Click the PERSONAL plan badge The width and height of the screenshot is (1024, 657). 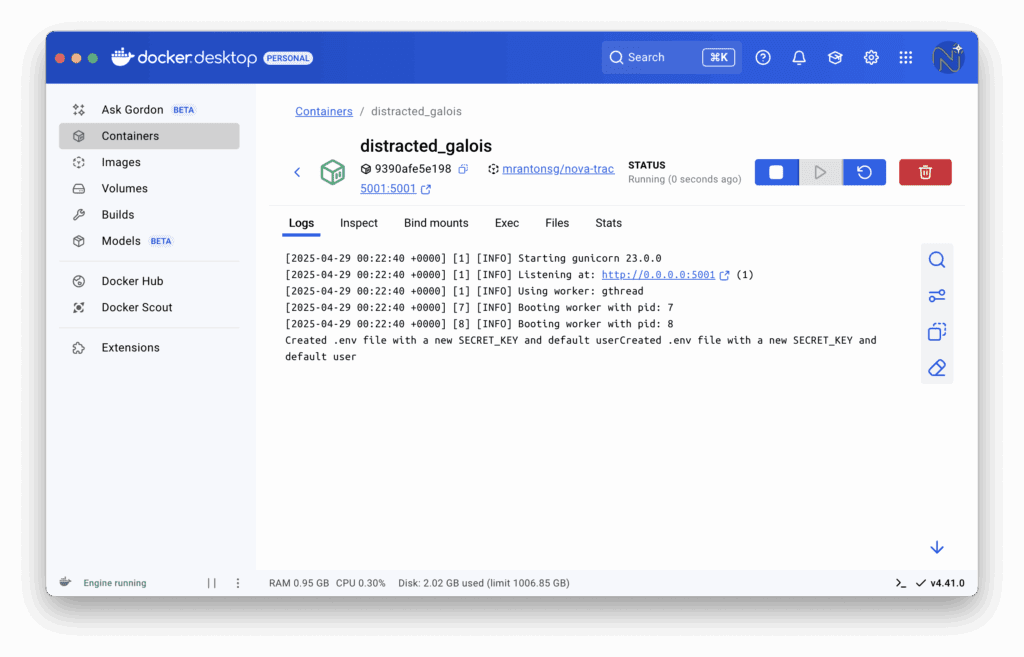tap(288, 58)
